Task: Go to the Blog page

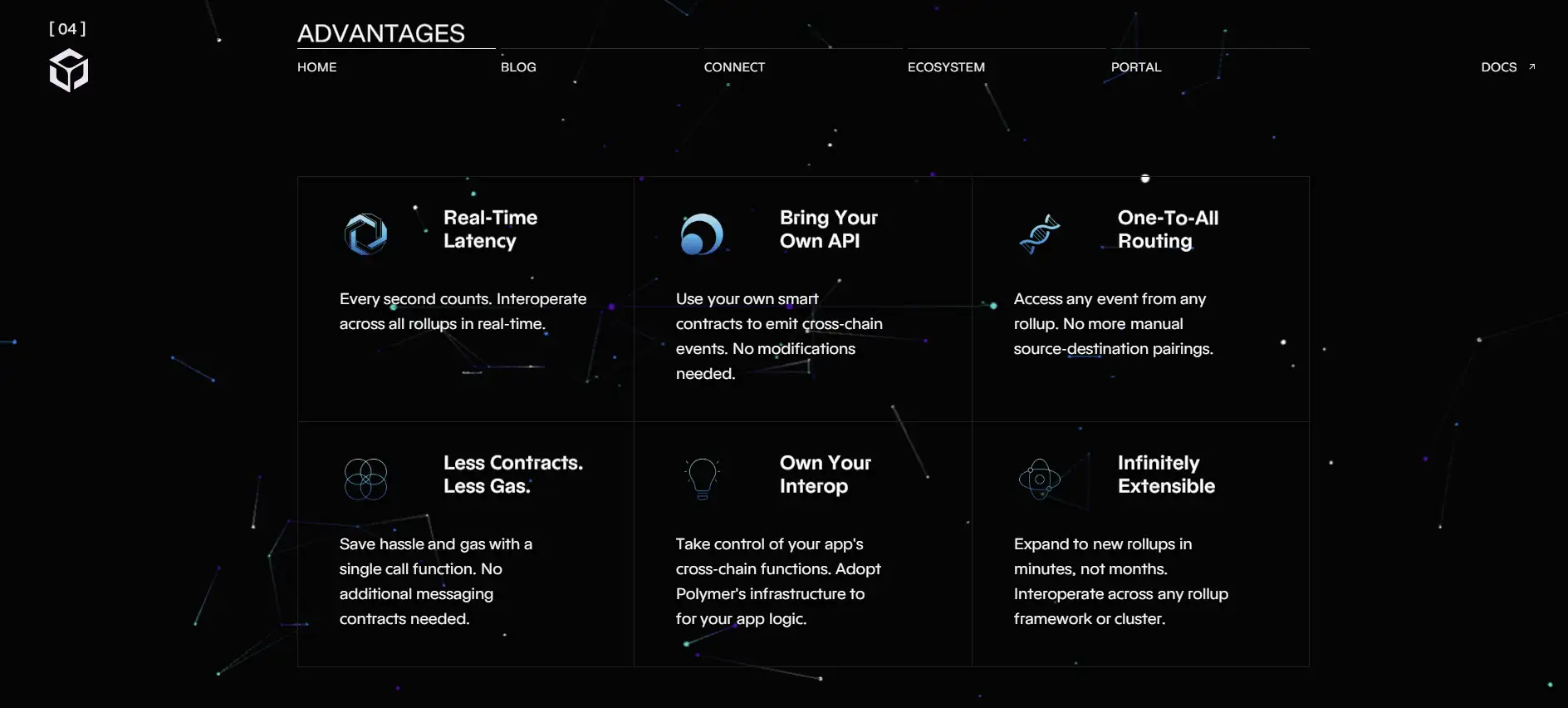Action: click(x=518, y=67)
